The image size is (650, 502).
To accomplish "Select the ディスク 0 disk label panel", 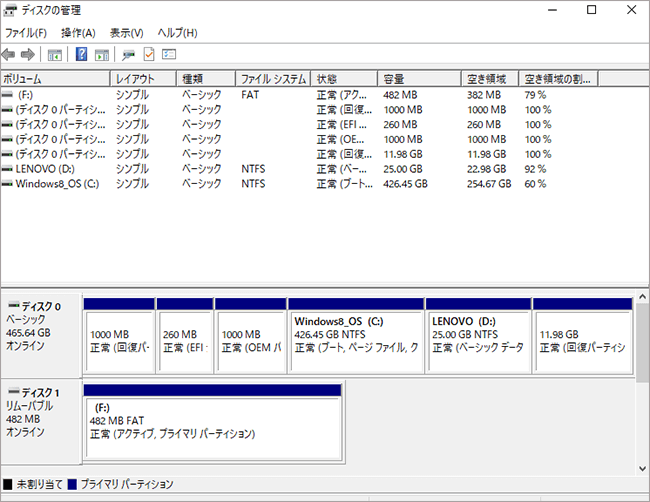I will pyautogui.click(x=40, y=335).
